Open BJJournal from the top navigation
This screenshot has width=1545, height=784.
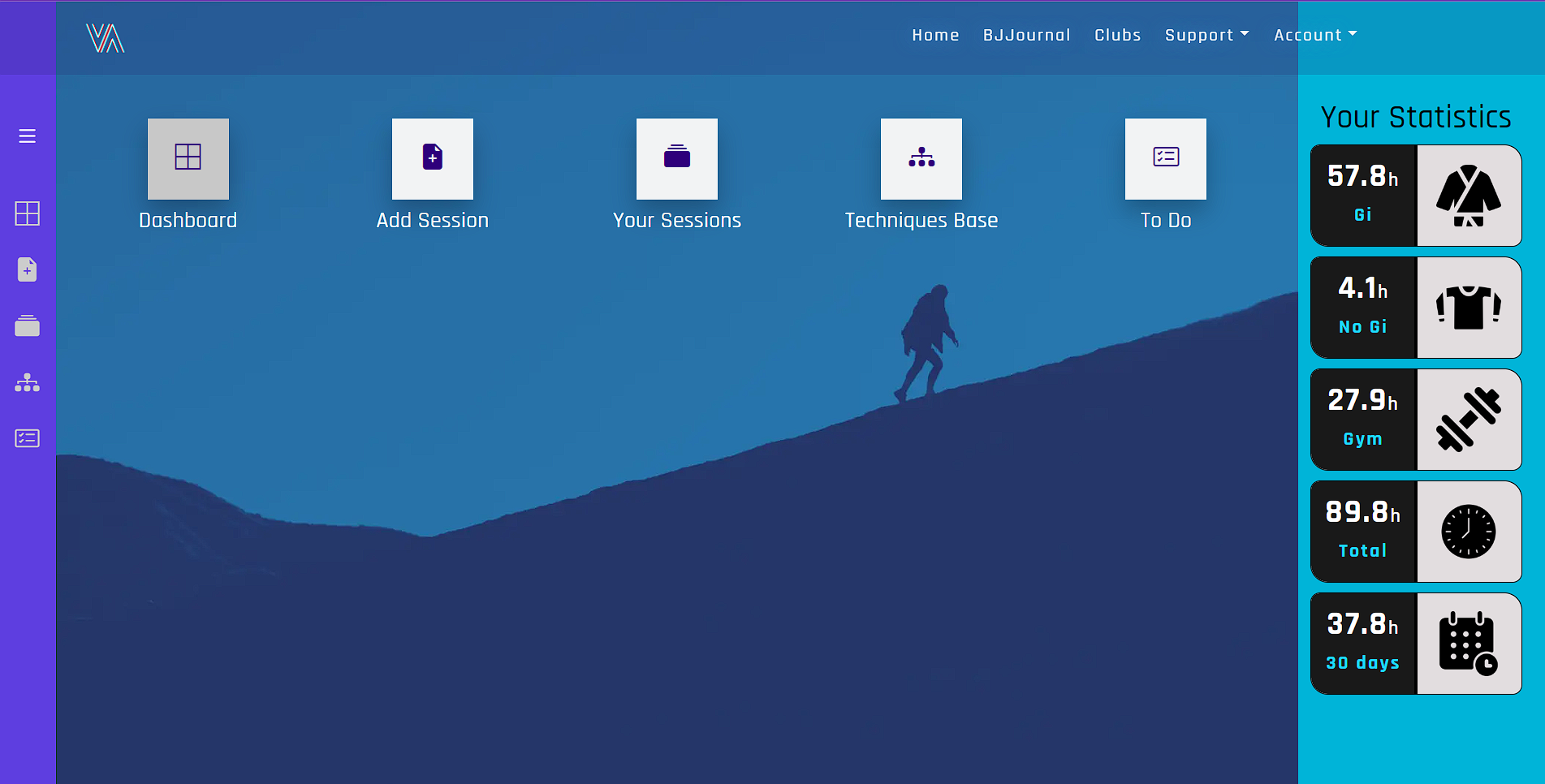click(x=1027, y=35)
